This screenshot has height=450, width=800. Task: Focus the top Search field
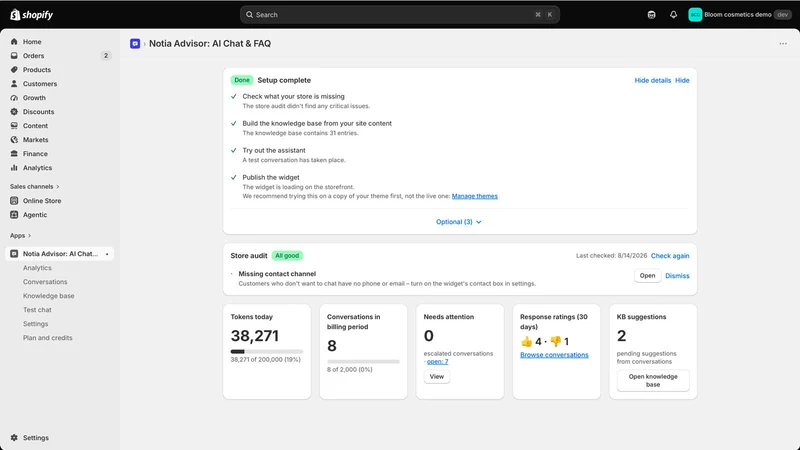click(400, 15)
